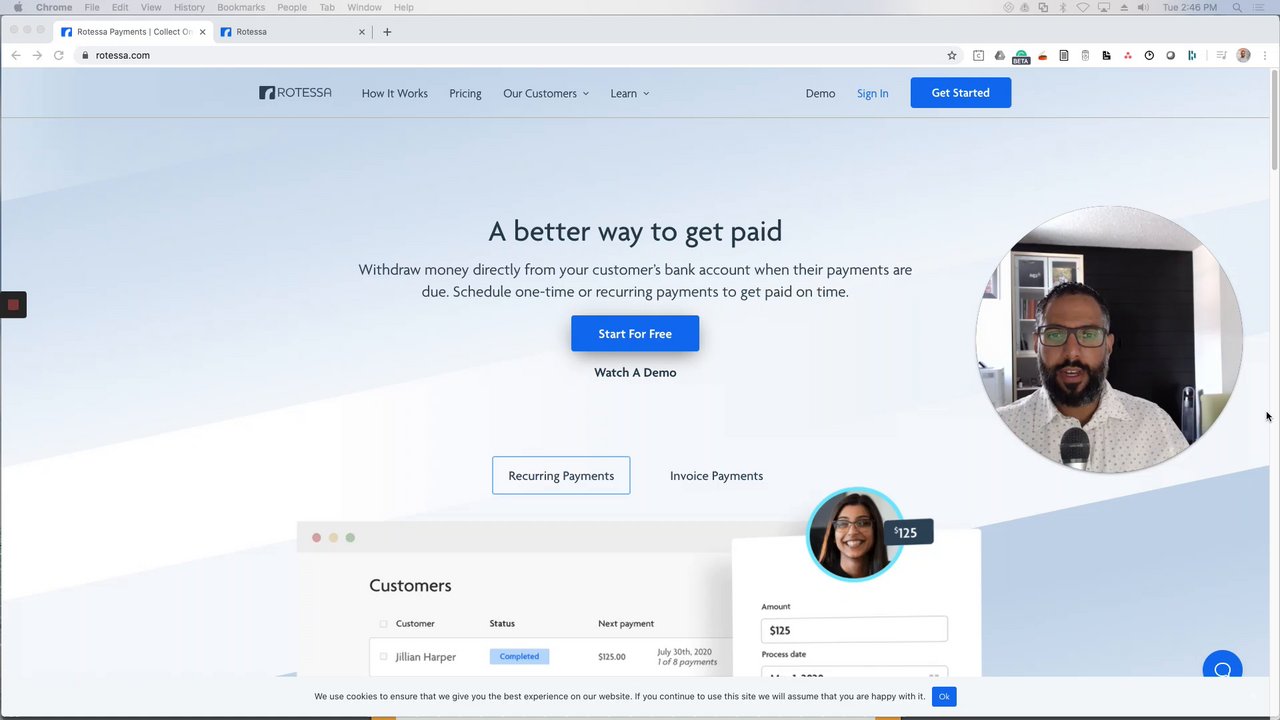
Task: Tick the Jillian Harper row checkbox
Action: tap(383, 657)
